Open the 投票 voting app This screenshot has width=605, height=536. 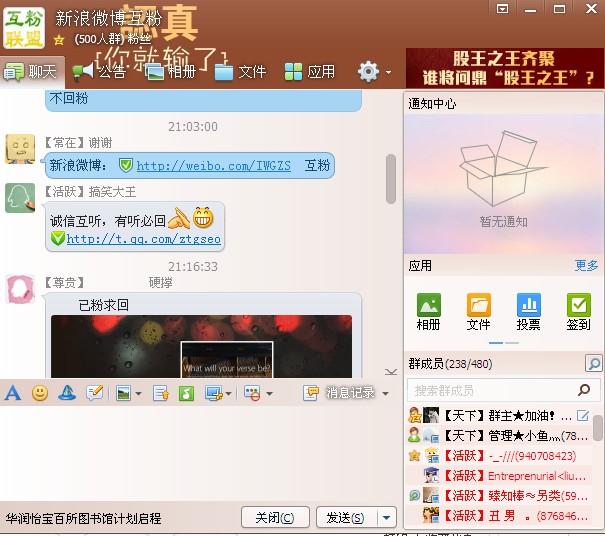point(528,311)
